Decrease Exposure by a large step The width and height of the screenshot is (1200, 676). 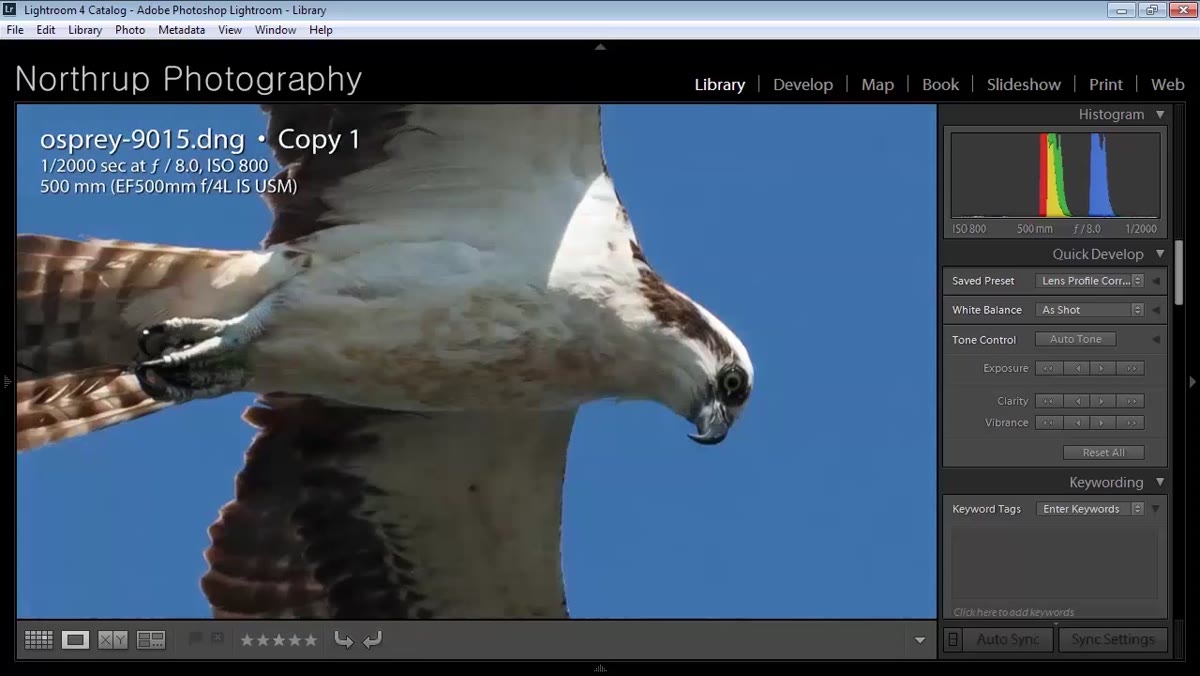(1048, 368)
